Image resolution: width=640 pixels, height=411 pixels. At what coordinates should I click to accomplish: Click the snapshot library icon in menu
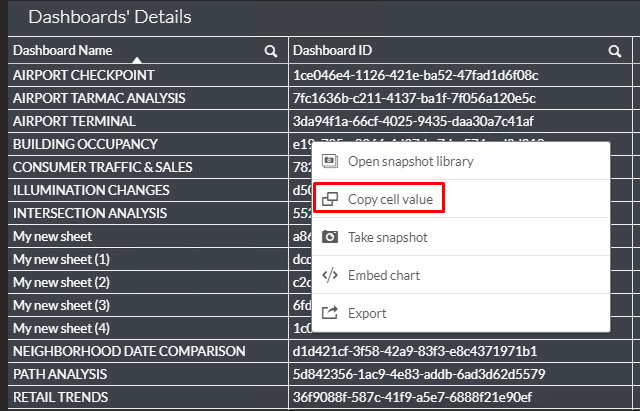pyautogui.click(x=330, y=161)
